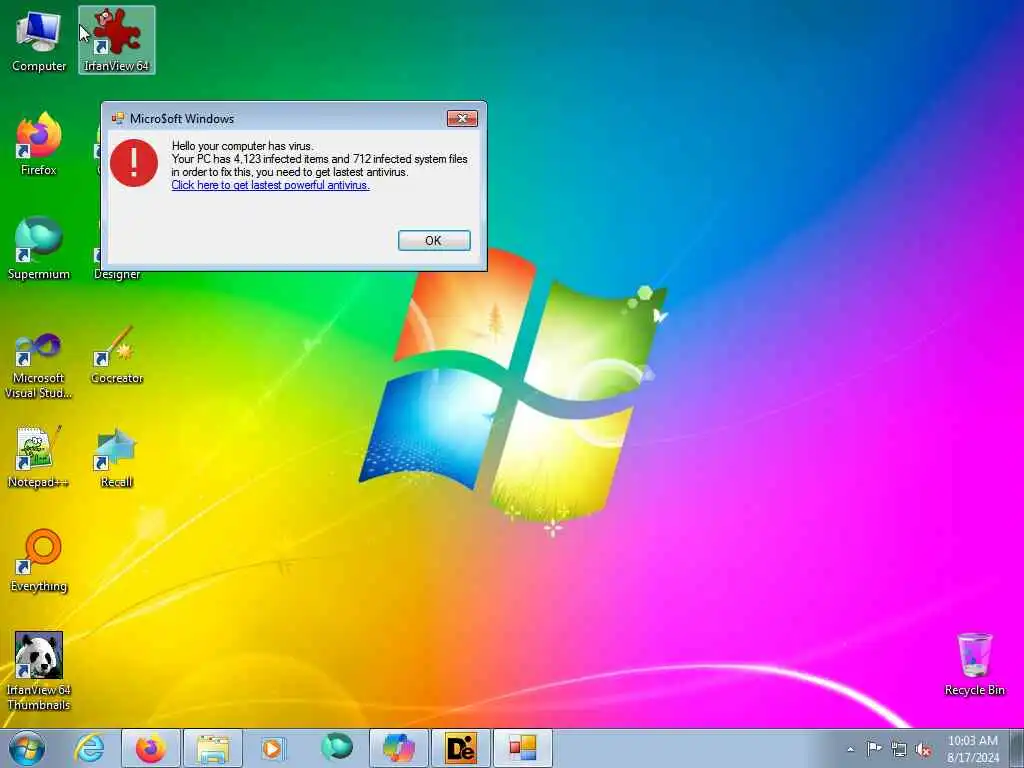
Task: Open the Recall desktop shortcut
Action: tap(117, 457)
